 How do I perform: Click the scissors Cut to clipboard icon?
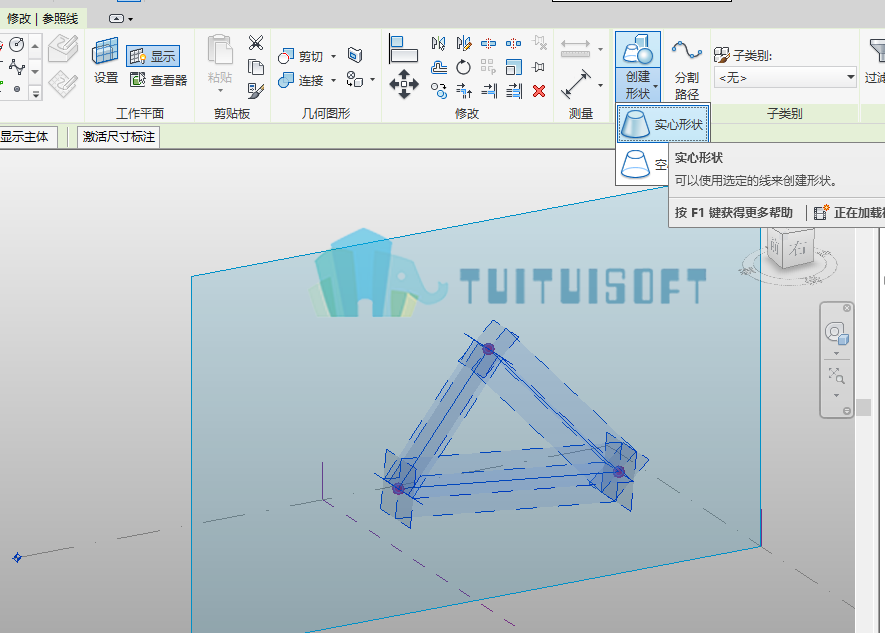click(x=256, y=43)
